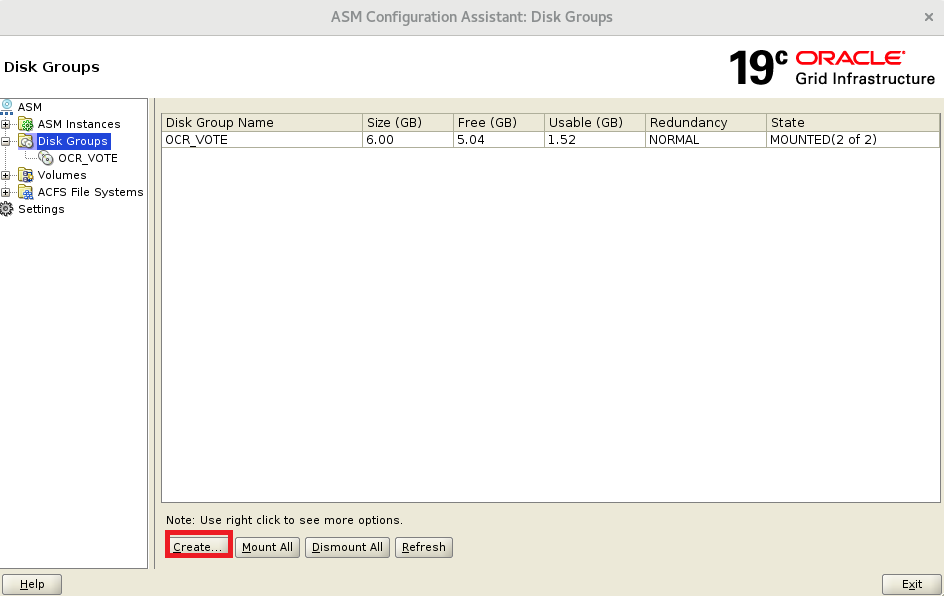
Task: Select OCR_VOTE under Disk Groups tree
Action: tap(88, 158)
